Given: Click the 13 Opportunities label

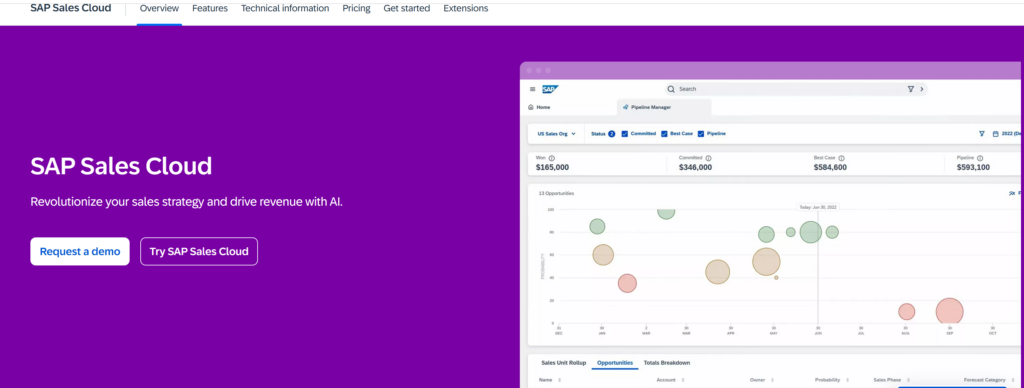Looking at the screenshot, I should tap(556, 193).
